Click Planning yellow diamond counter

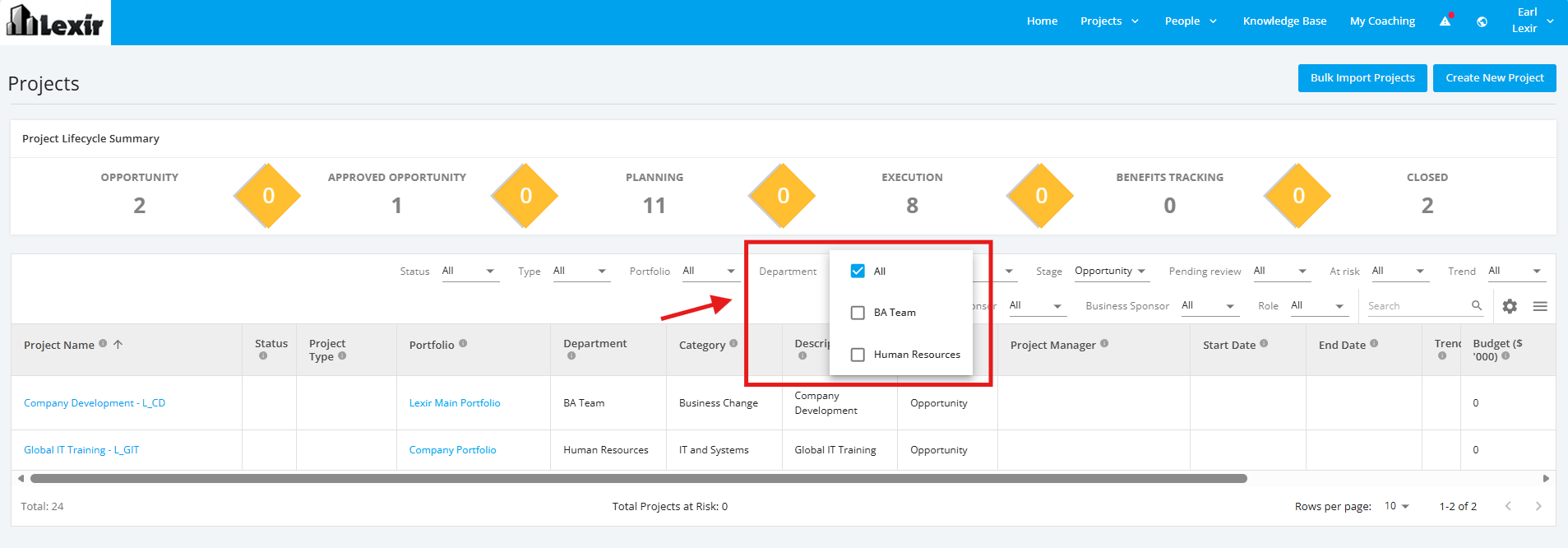click(x=783, y=196)
